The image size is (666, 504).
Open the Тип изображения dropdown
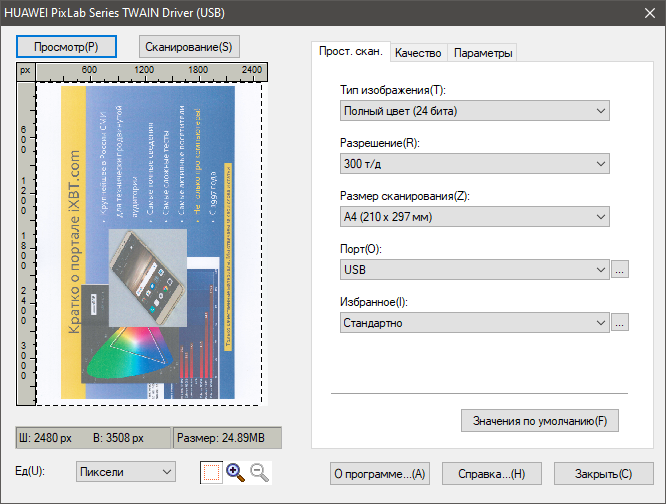coord(474,111)
